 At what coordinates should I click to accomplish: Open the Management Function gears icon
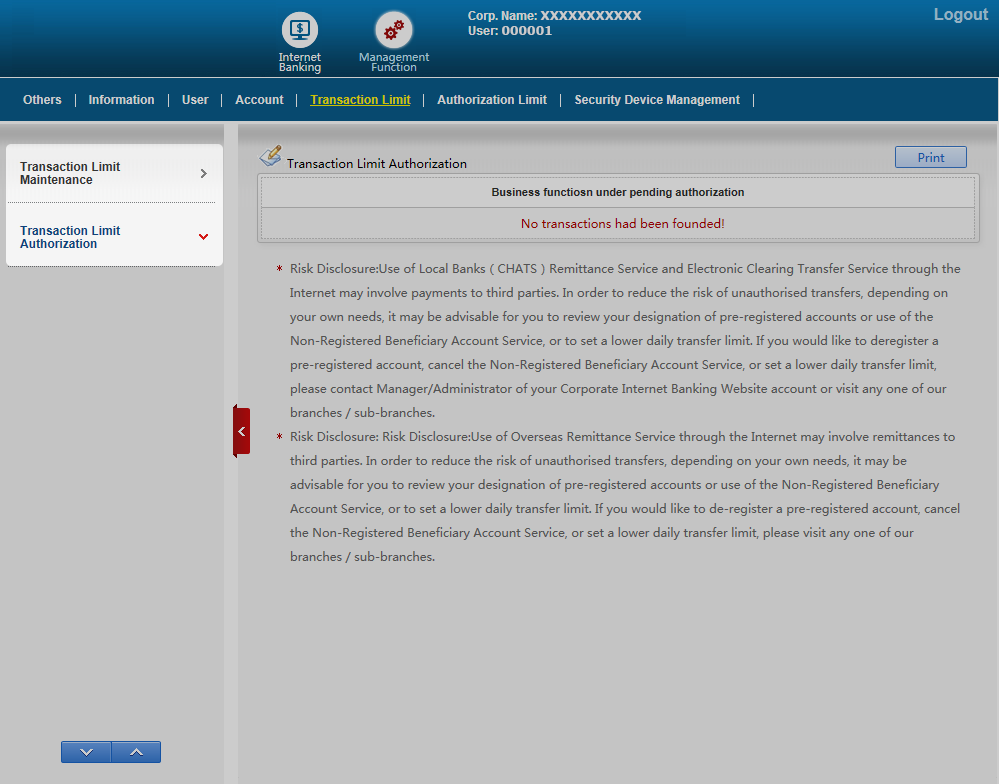tap(394, 30)
